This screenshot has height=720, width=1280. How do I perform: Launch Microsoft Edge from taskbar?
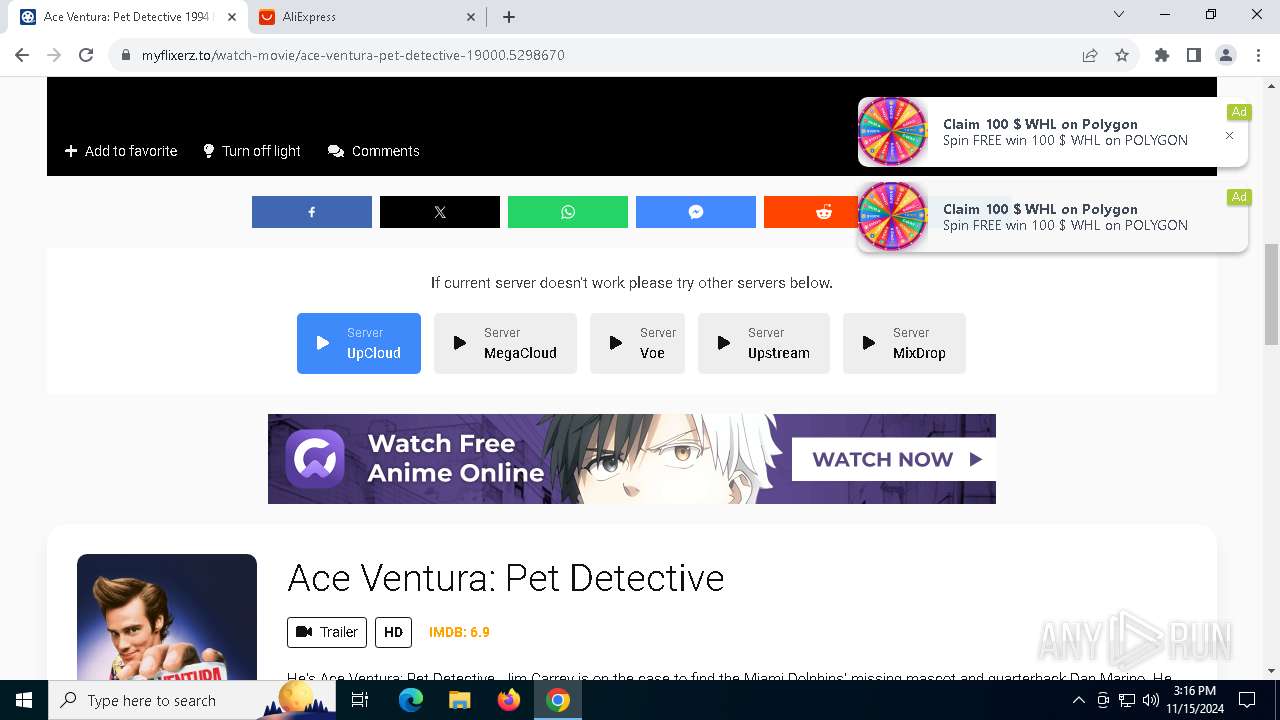[411, 700]
